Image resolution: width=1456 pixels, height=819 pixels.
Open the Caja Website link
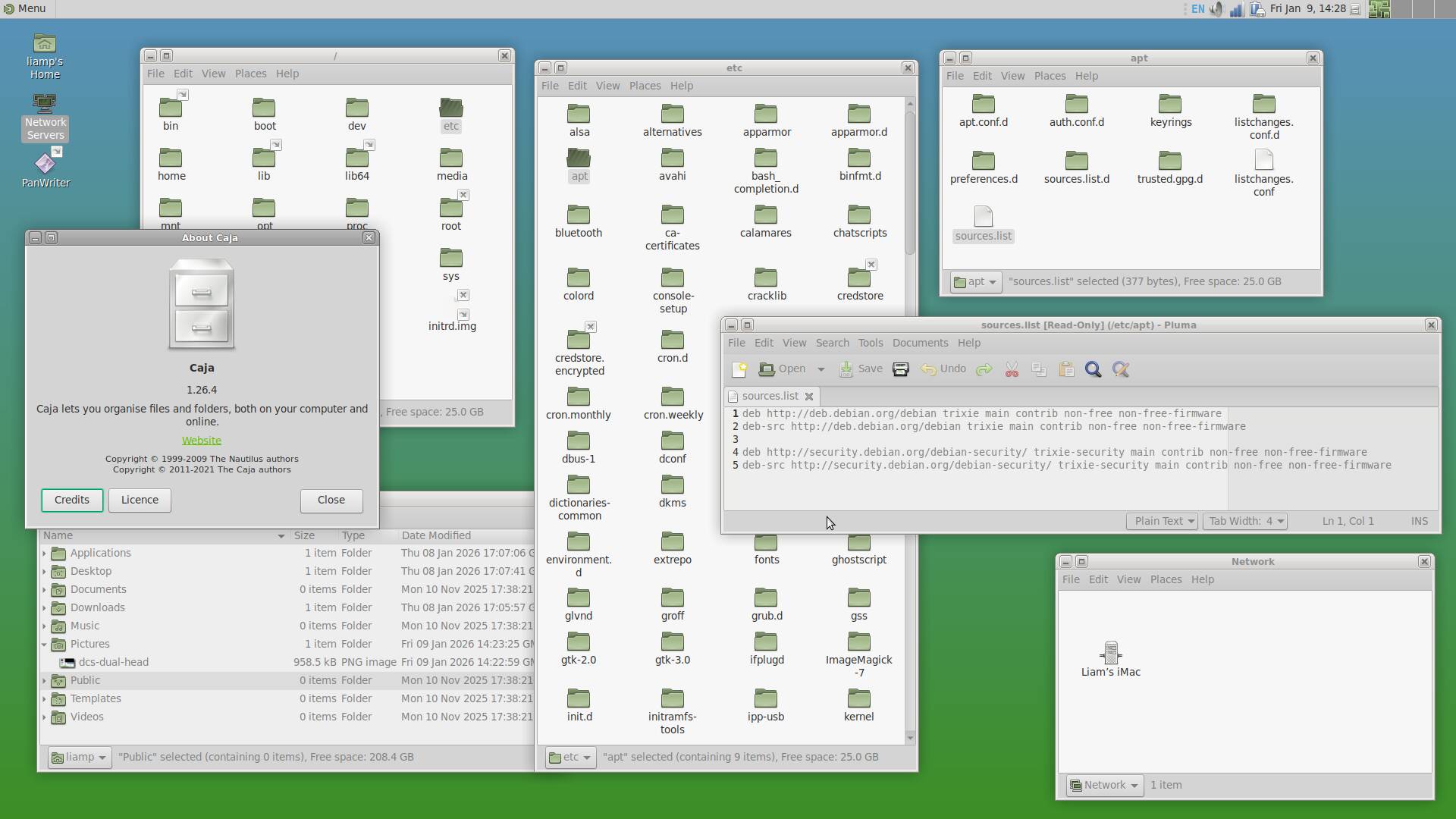[x=201, y=440]
